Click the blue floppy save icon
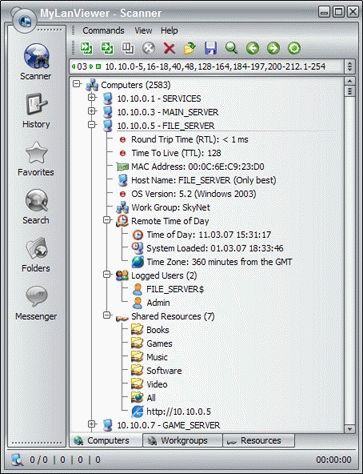The width and height of the screenshot is (363, 474). [211, 48]
